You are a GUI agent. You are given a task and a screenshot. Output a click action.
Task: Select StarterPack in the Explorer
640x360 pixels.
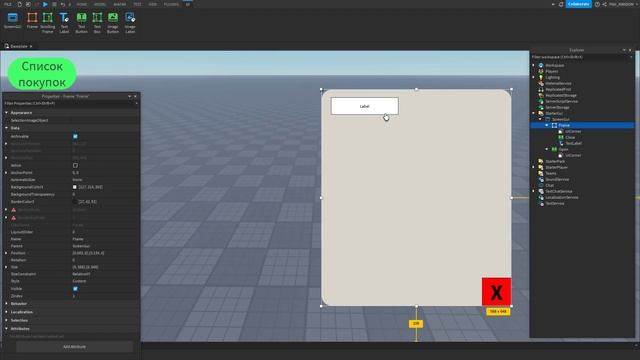point(555,161)
